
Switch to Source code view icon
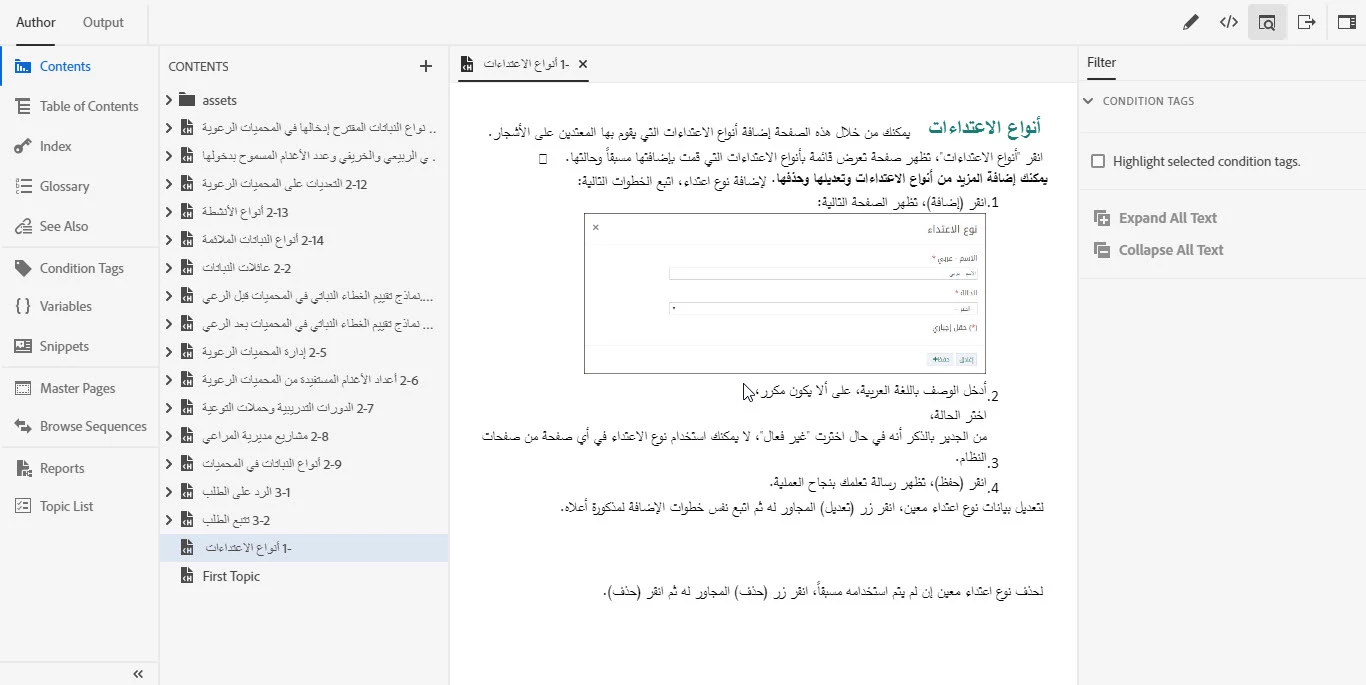coord(1229,22)
